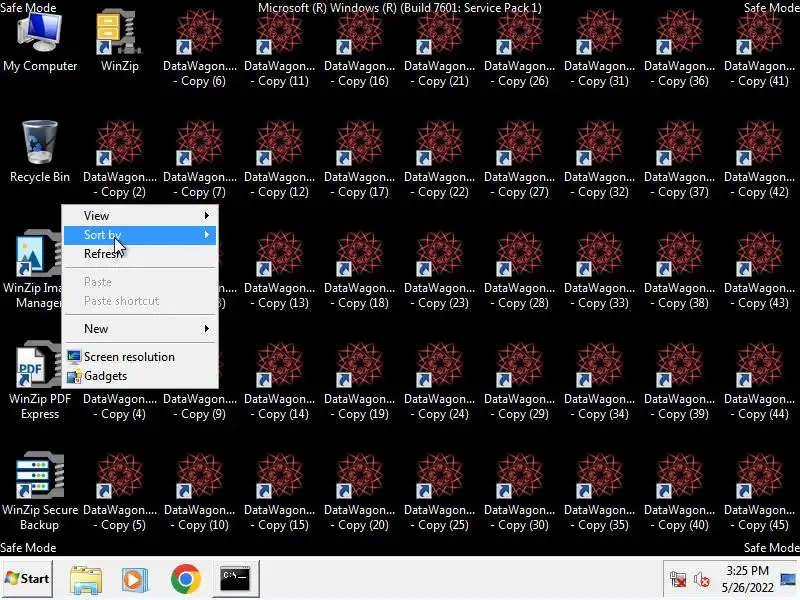The width and height of the screenshot is (800, 600).
Task: Select DataWagon Copy (18) shortcut
Action: [360, 270]
